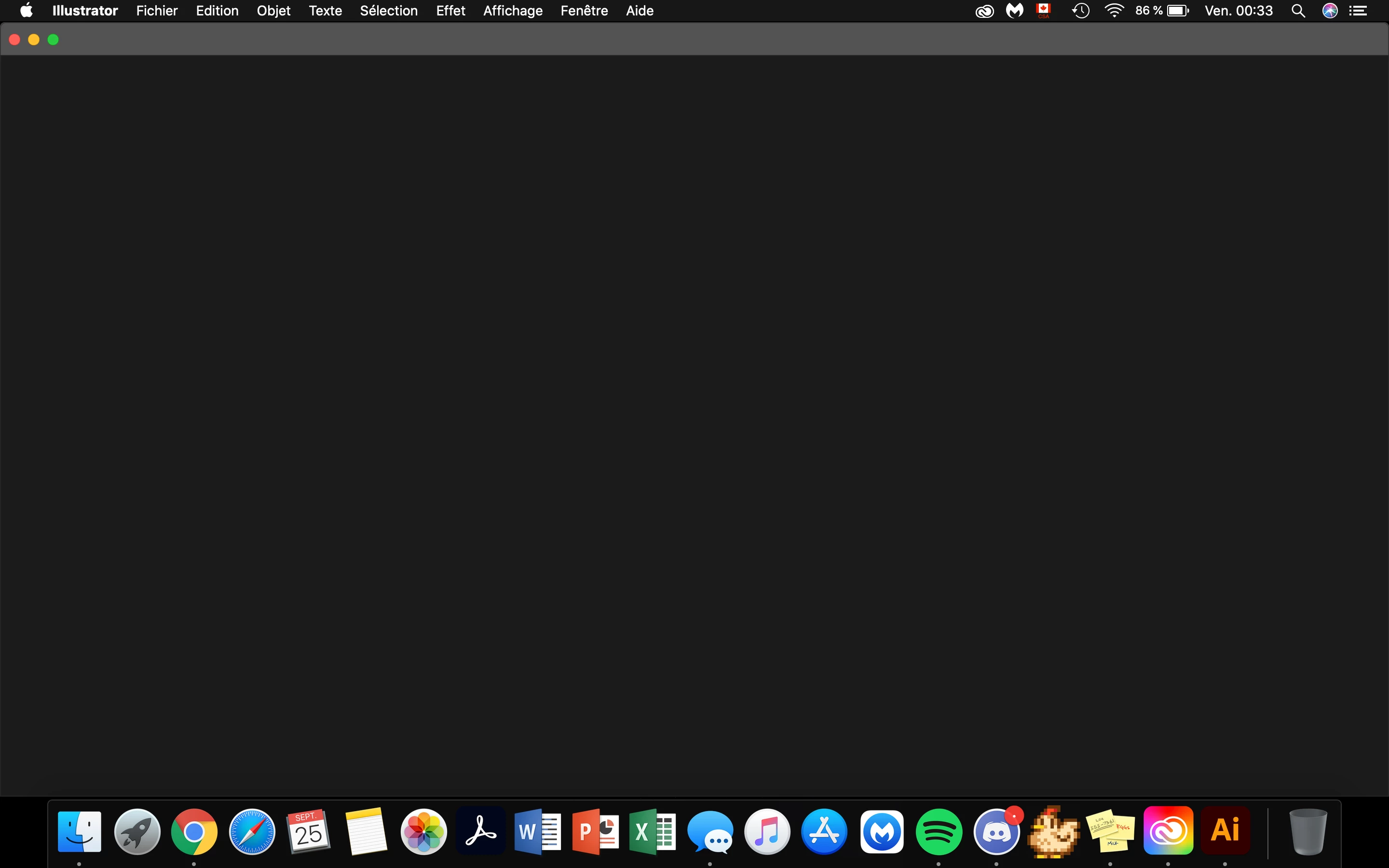Open Spotlight search magnifier
1389x868 pixels.
click(x=1298, y=11)
